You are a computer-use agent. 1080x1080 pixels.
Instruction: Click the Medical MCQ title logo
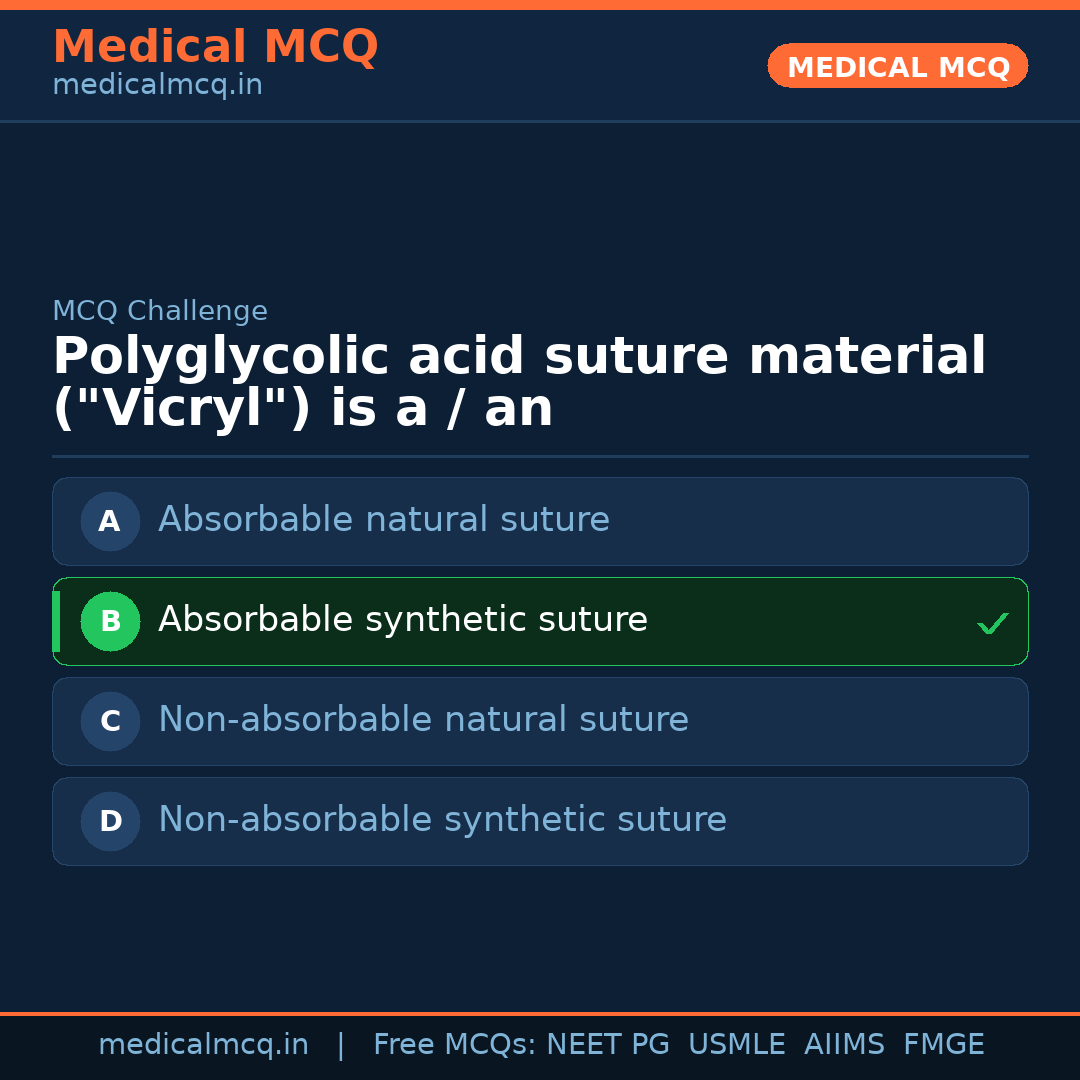215,47
